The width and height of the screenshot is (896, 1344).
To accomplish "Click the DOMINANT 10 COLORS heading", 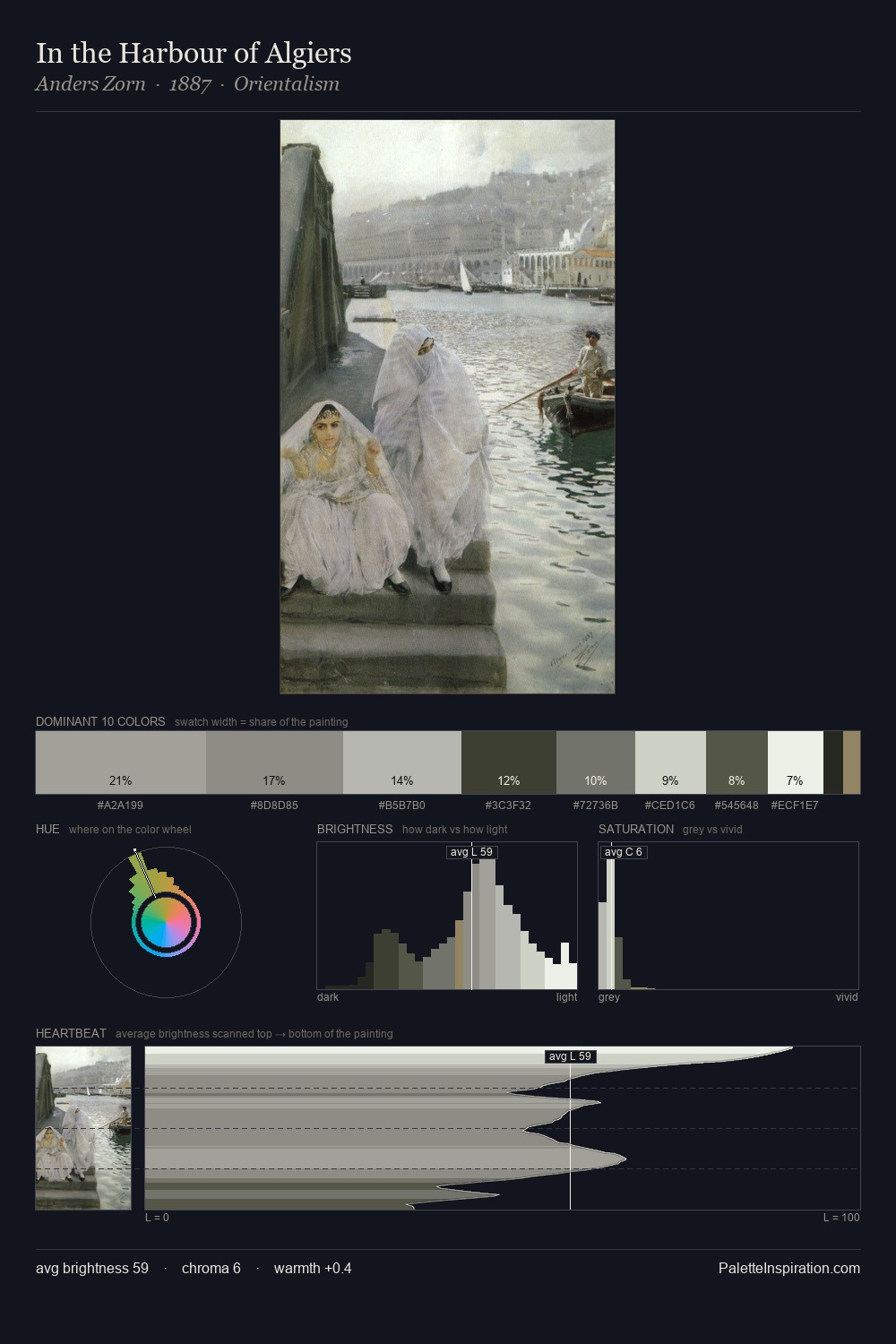I will coord(100,721).
